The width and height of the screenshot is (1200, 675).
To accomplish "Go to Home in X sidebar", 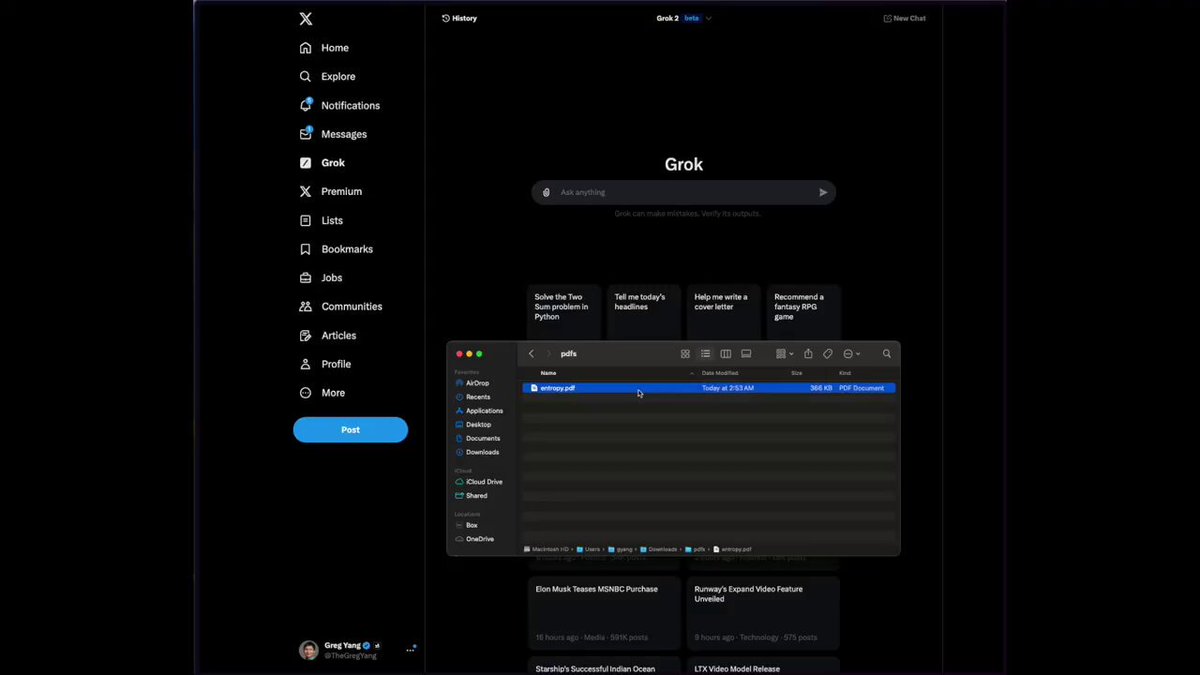I will point(324,48).
